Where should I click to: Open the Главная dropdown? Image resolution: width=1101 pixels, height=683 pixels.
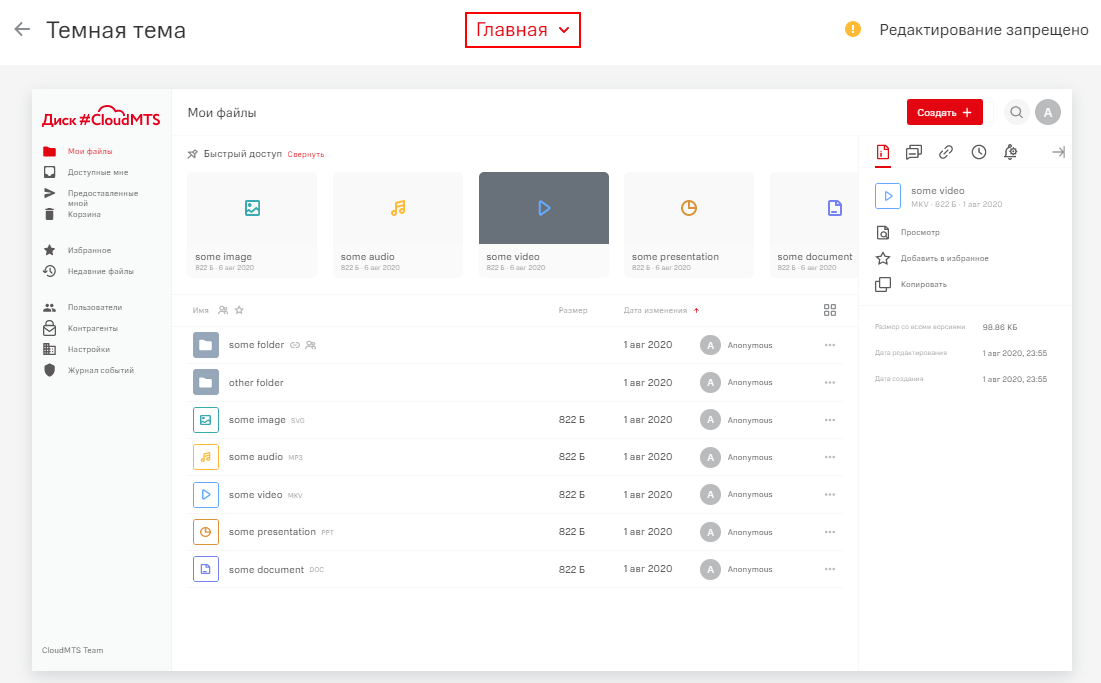pyautogui.click(x=522, y=30)
